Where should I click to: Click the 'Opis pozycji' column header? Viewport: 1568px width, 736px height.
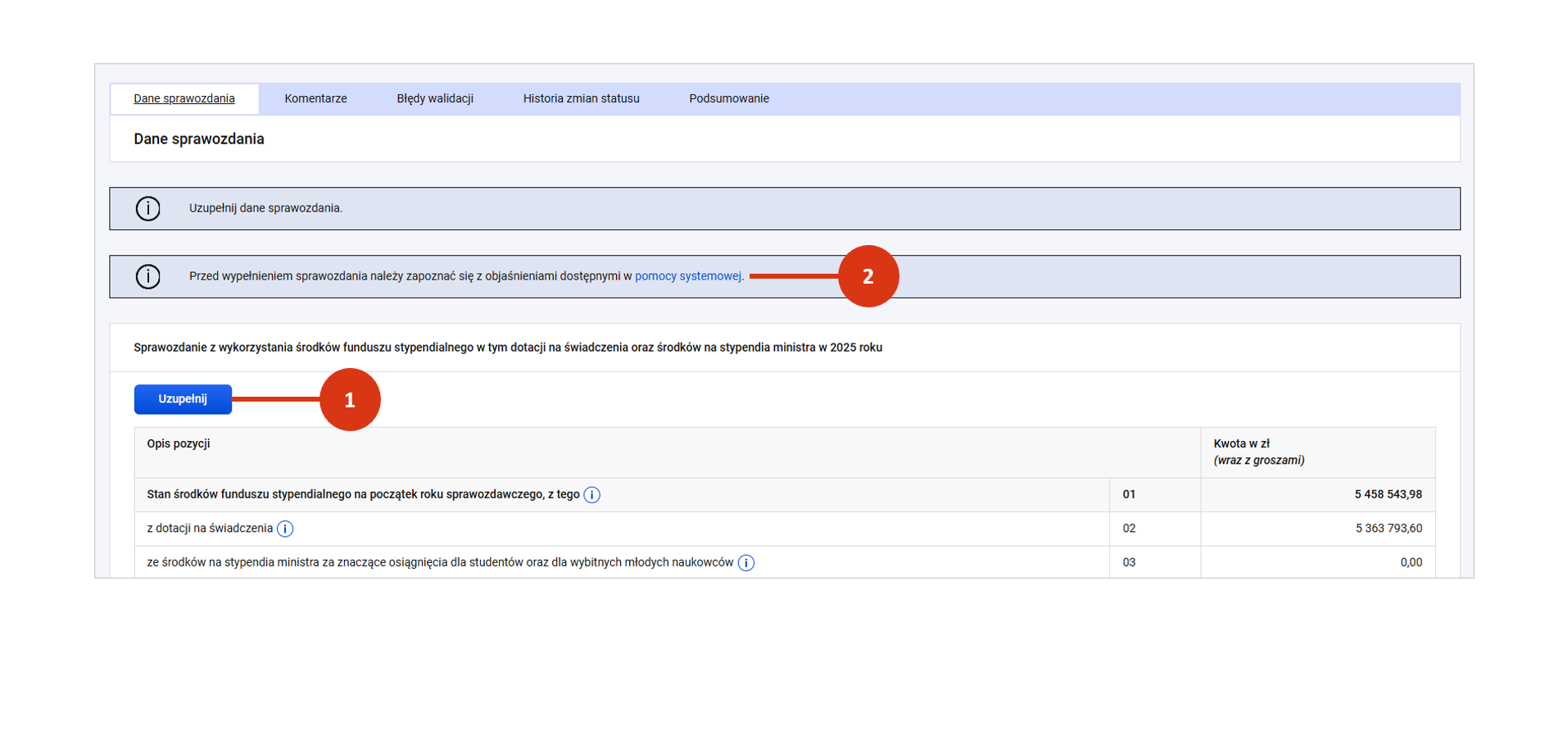(179, 443)
